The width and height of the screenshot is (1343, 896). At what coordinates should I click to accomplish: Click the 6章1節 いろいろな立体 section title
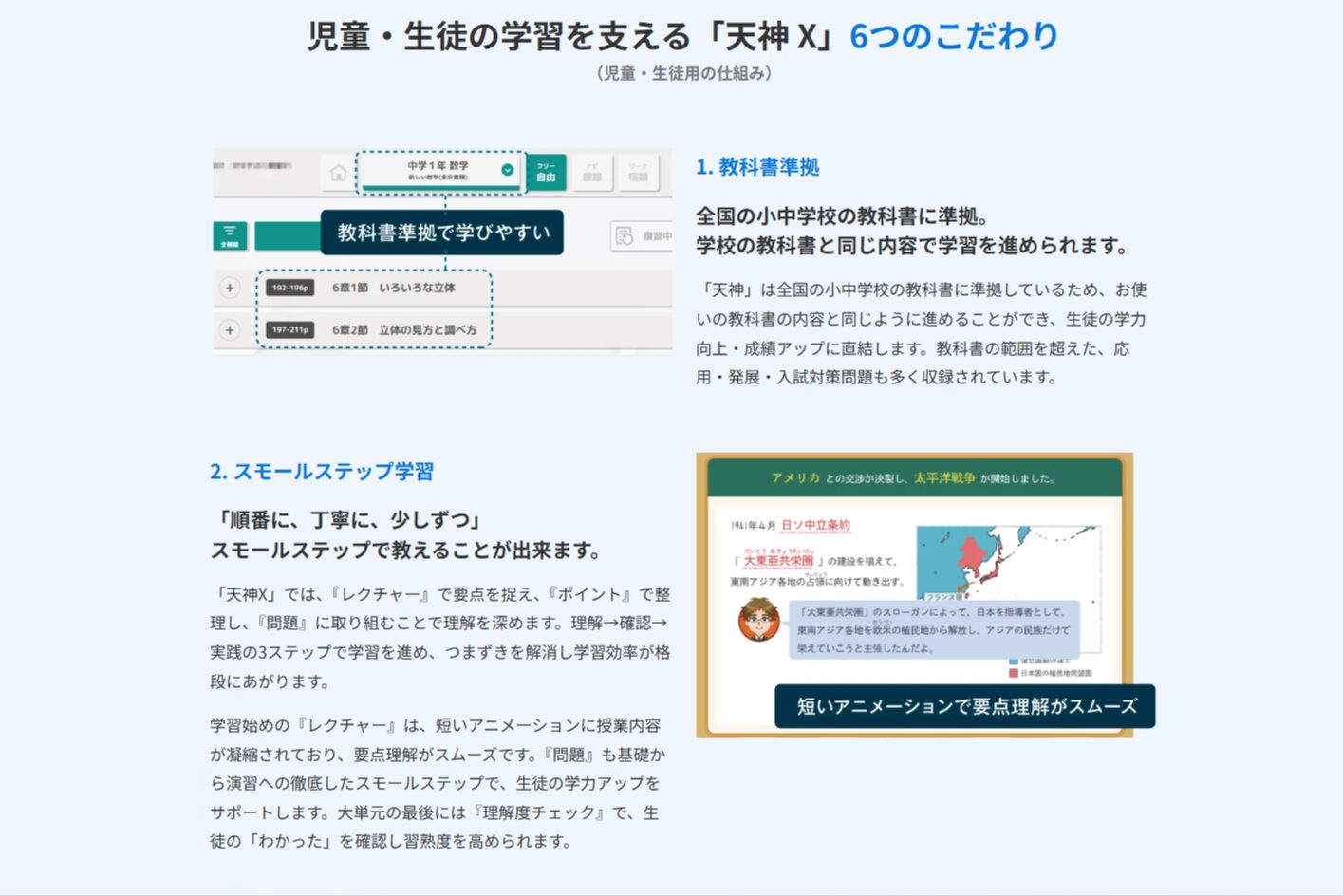click(393, 288)
